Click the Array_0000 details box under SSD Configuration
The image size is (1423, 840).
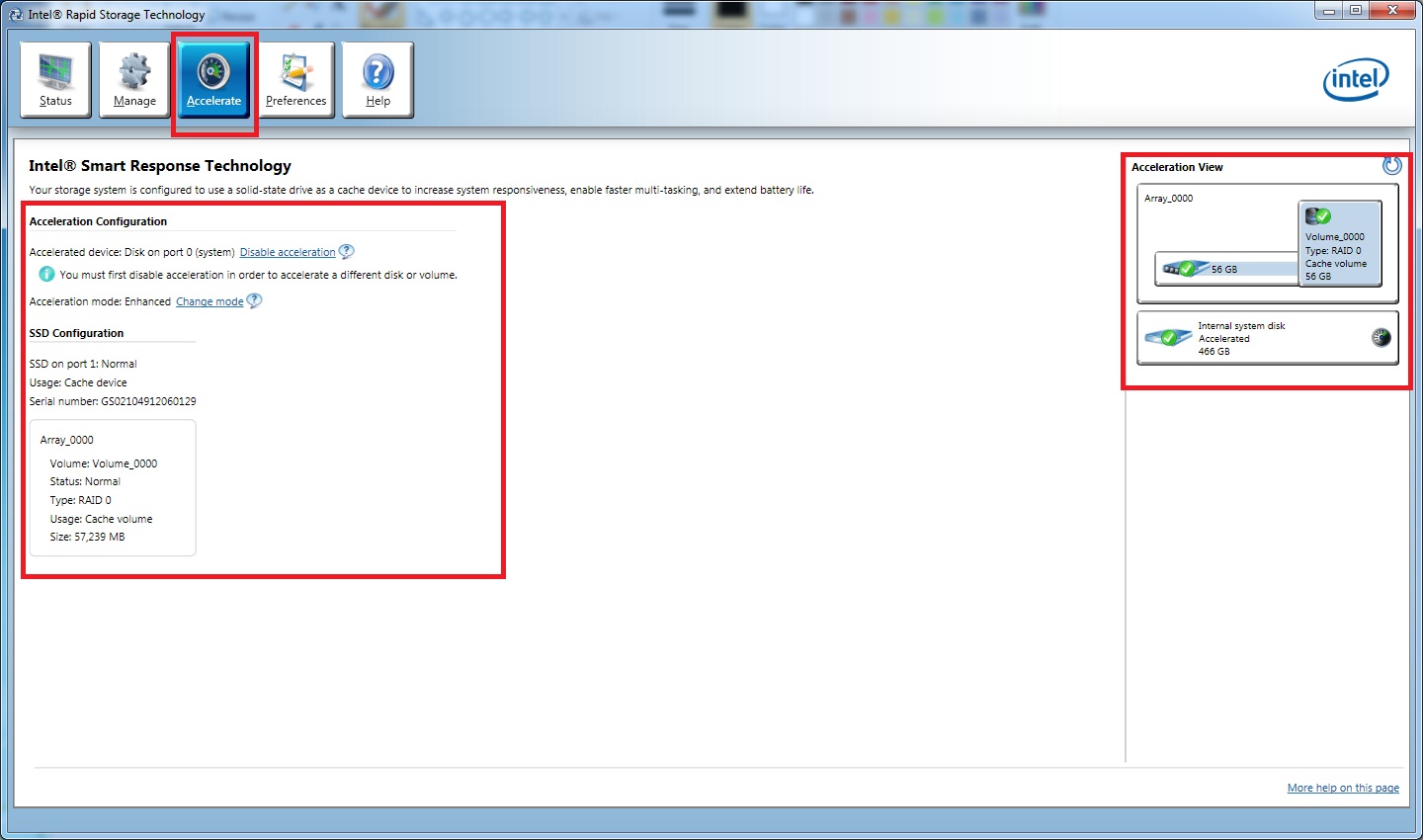pos(113,488)
